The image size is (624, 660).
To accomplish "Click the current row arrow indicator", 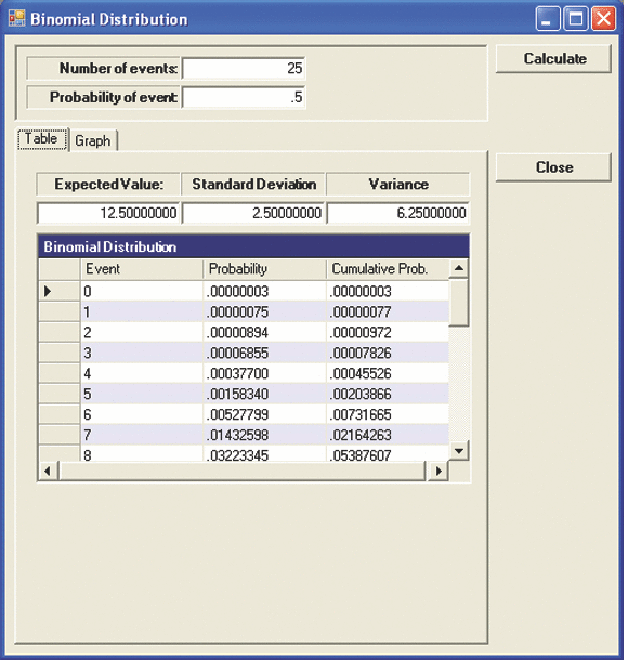I will [47, 291].
